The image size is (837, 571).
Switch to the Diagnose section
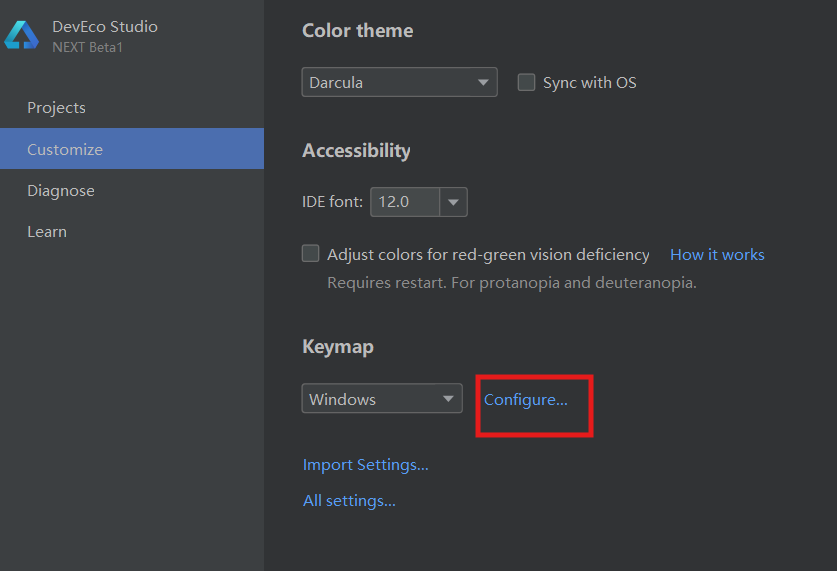pos(61,191)
